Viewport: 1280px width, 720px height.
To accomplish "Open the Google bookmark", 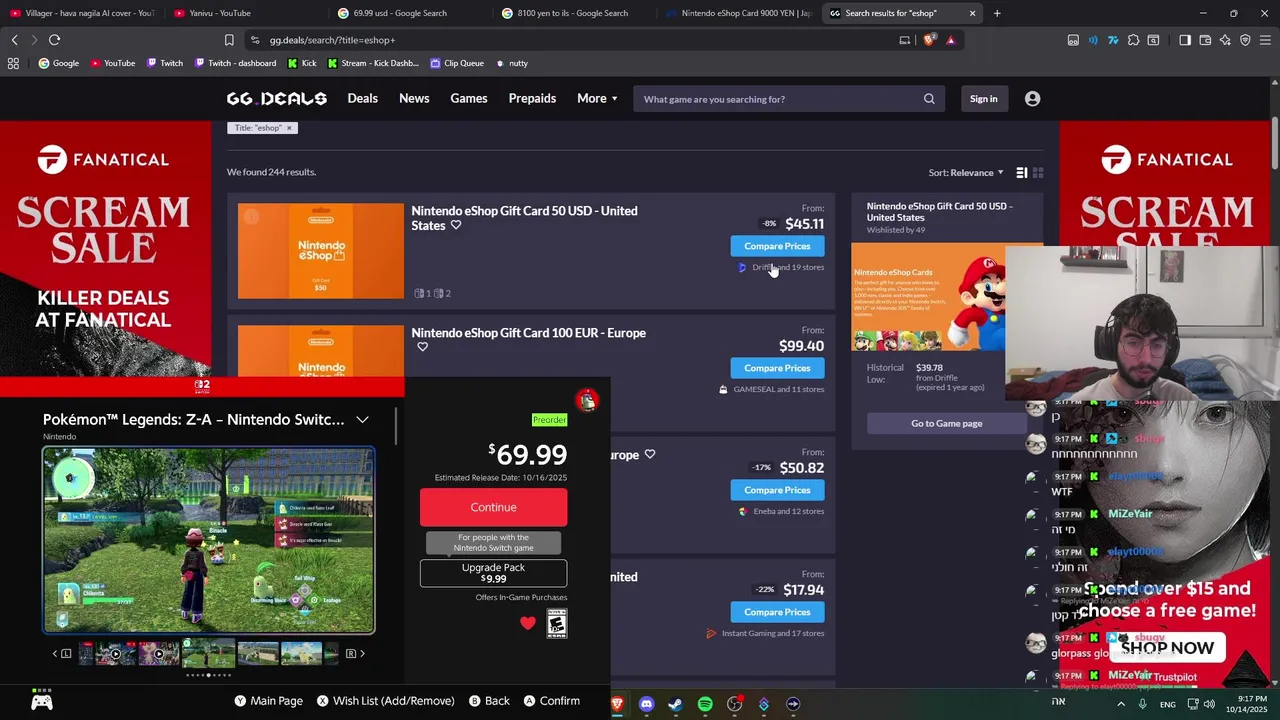I will point(59,63).
